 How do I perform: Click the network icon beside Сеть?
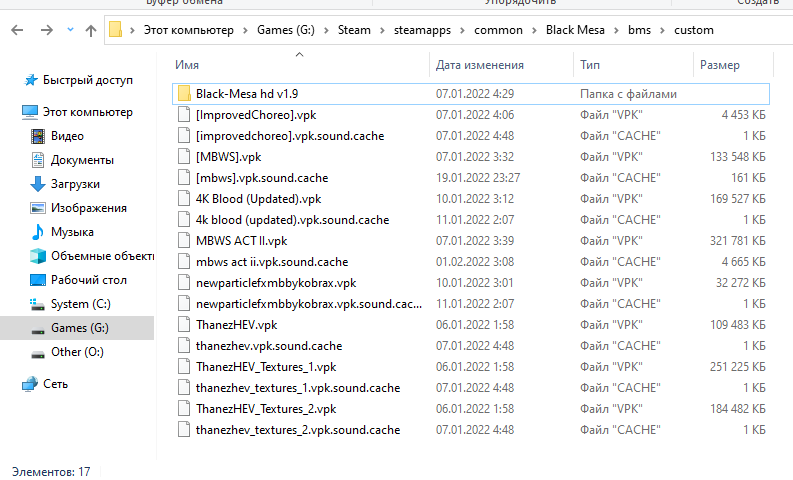pyautogui.click(x=30, y=384)
